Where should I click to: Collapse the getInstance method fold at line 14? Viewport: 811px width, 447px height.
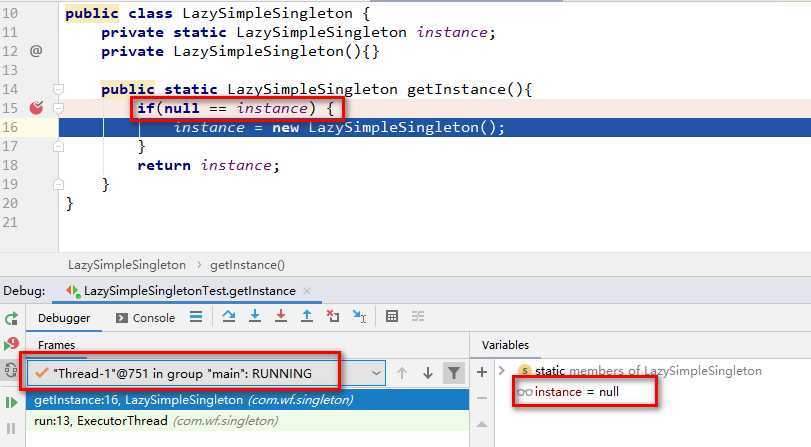[58, 89]
